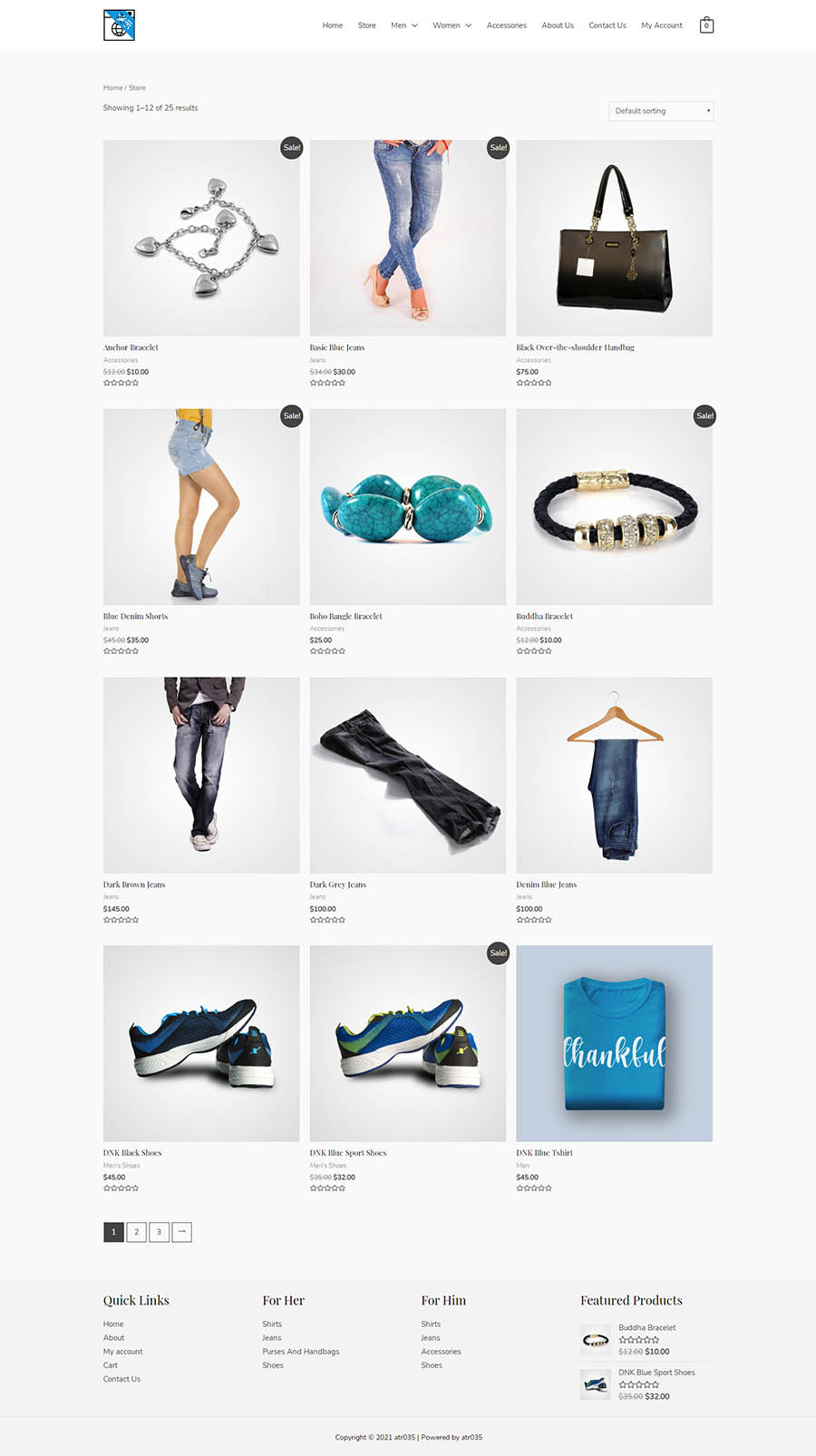Expand the Men menu chevron
Viewport: 816px width, 1456px height.
tap(414, 25)
